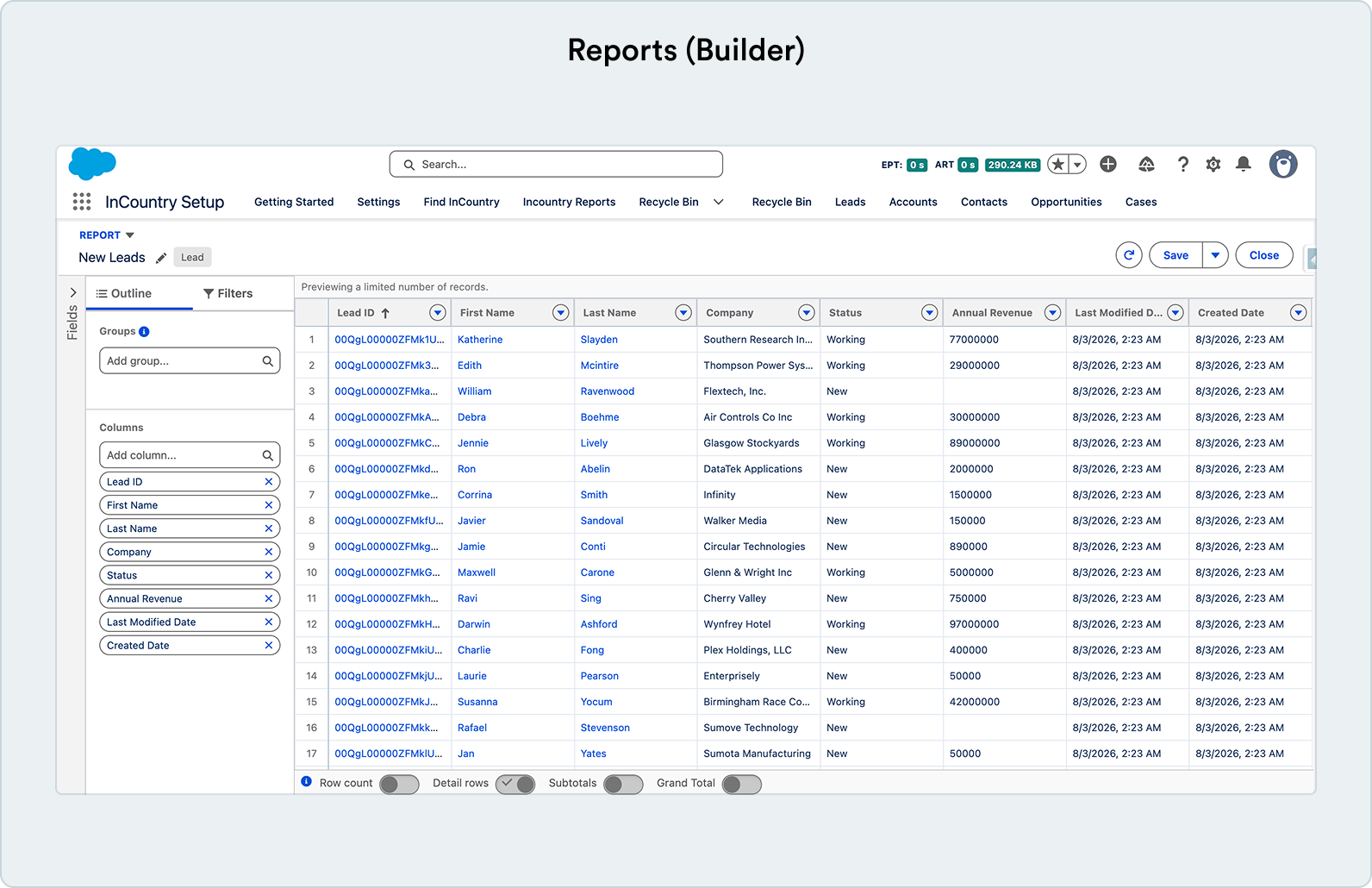Toggle Detail rows switch off

pos(515,784)
